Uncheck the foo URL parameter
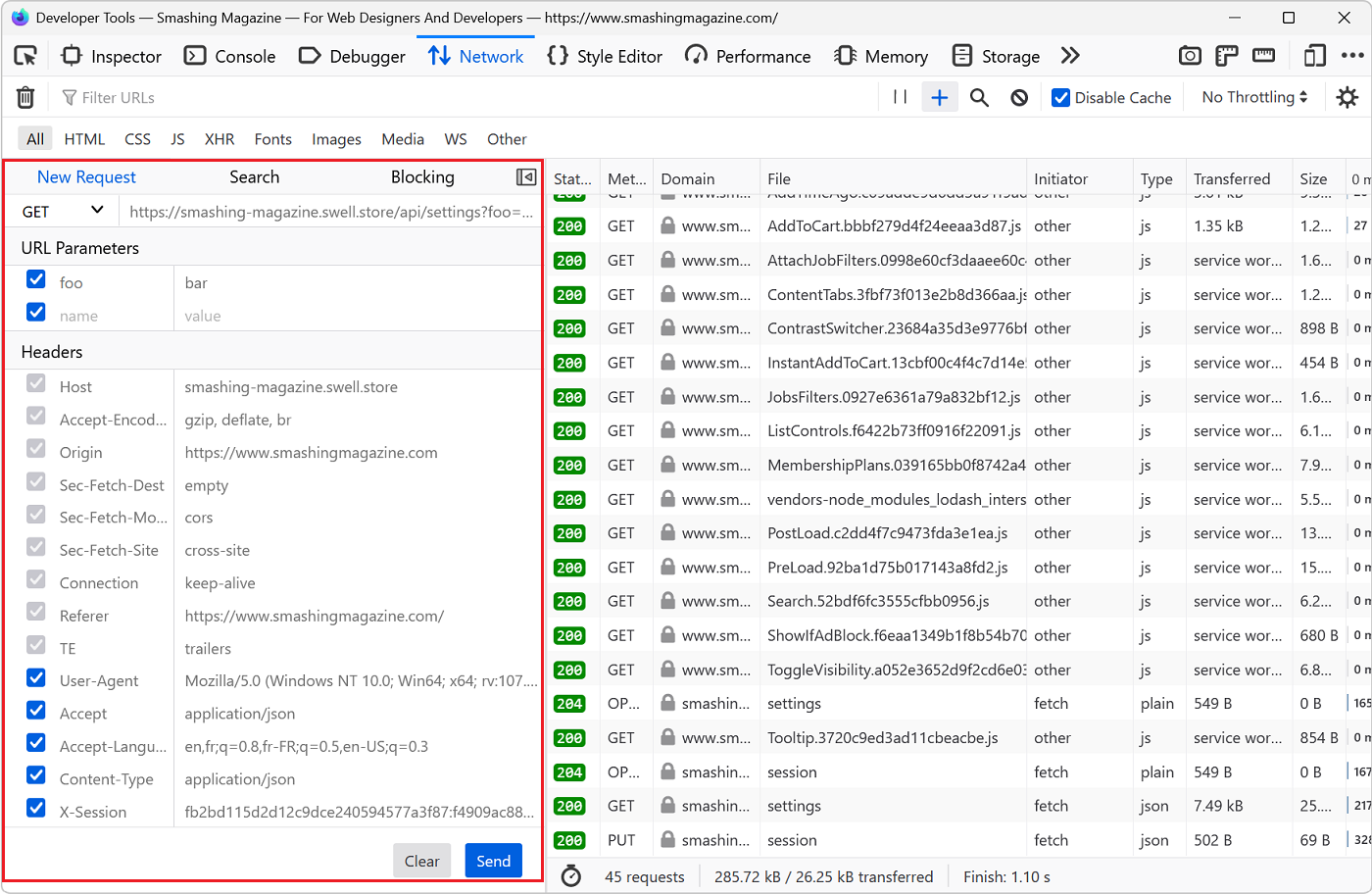Screen dimensions: 1372x894 point(36,279)
